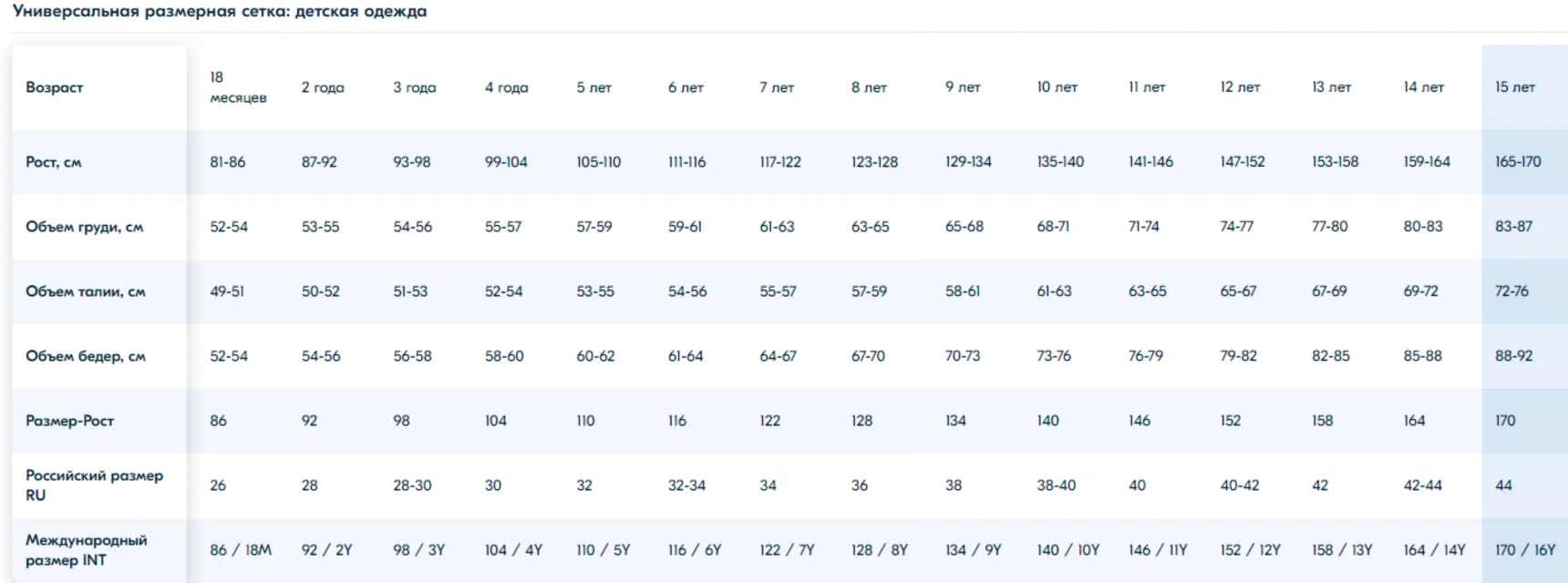Click the '8 лет' age column header
The width and height of the screenshot is (1568, 583).
pyautogui.click(x=869, y=87)
